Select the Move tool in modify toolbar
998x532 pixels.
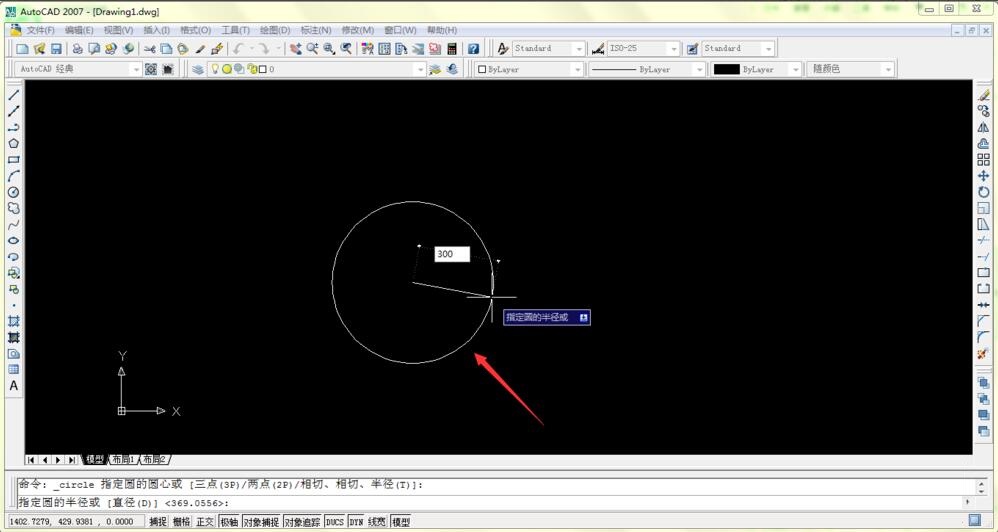click(984, 176)
